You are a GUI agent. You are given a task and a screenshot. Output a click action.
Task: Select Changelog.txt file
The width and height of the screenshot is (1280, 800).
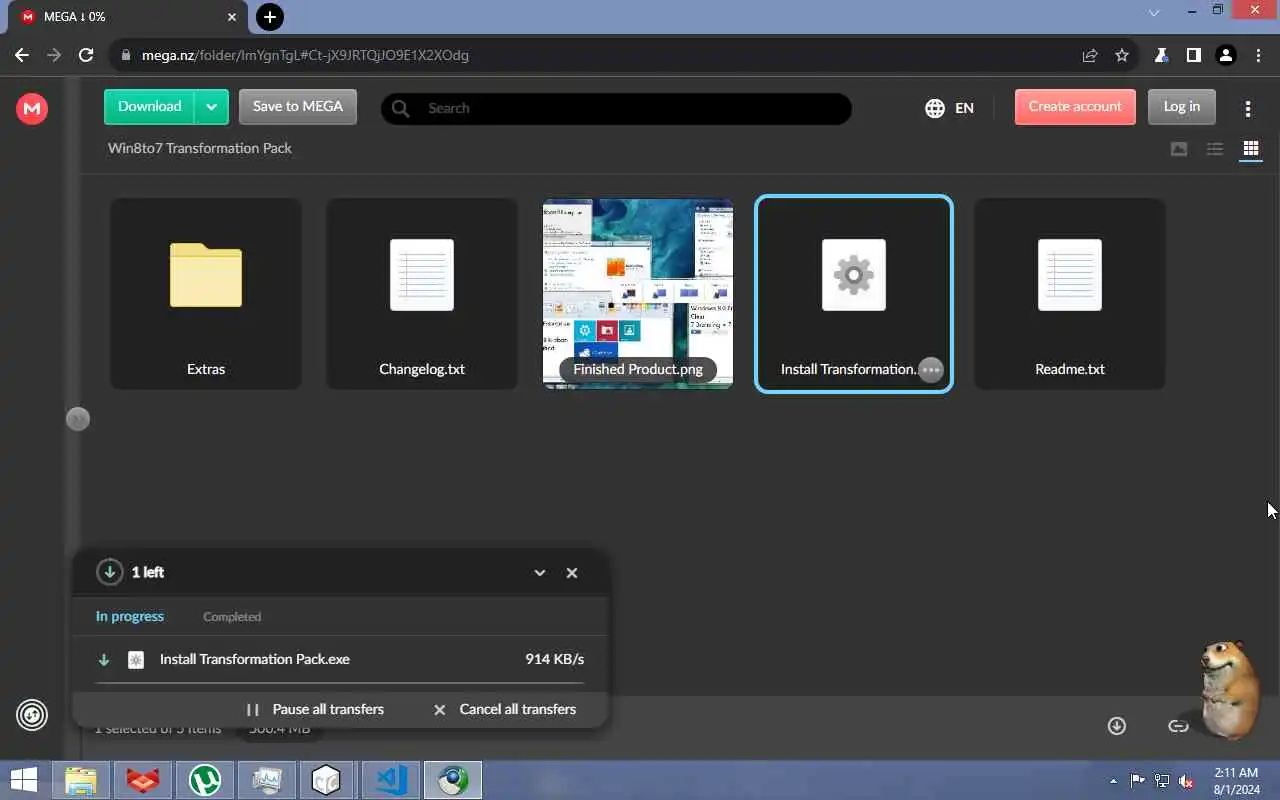click(x=422, y=293)
